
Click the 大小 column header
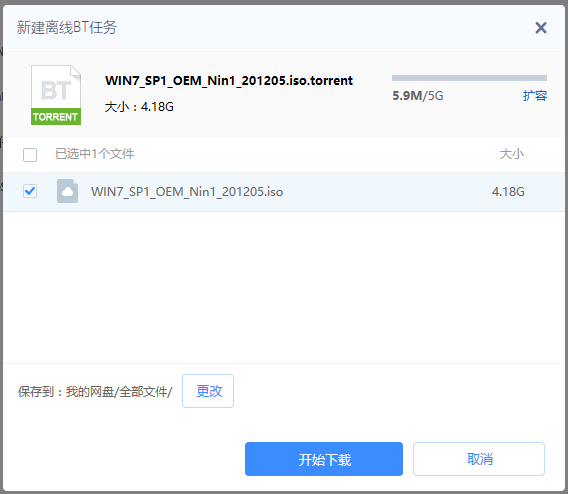coord(512,154)
